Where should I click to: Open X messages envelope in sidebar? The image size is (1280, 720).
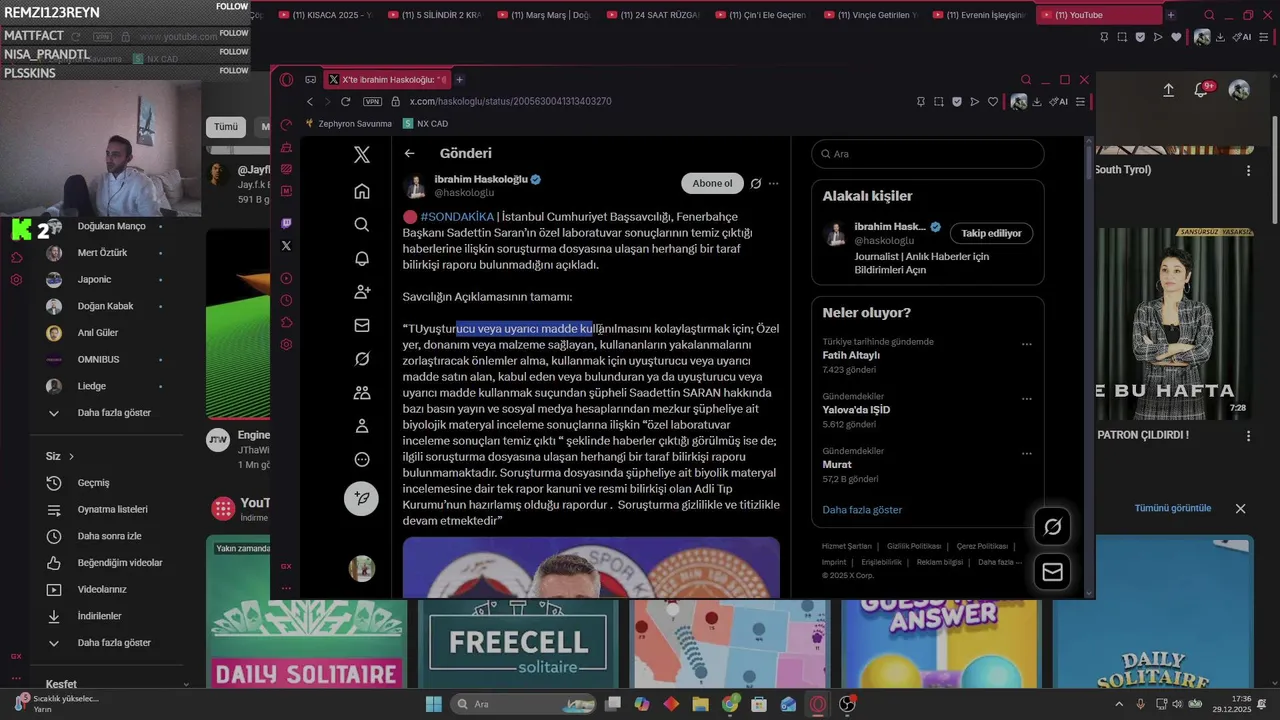[x=362, y=326]
